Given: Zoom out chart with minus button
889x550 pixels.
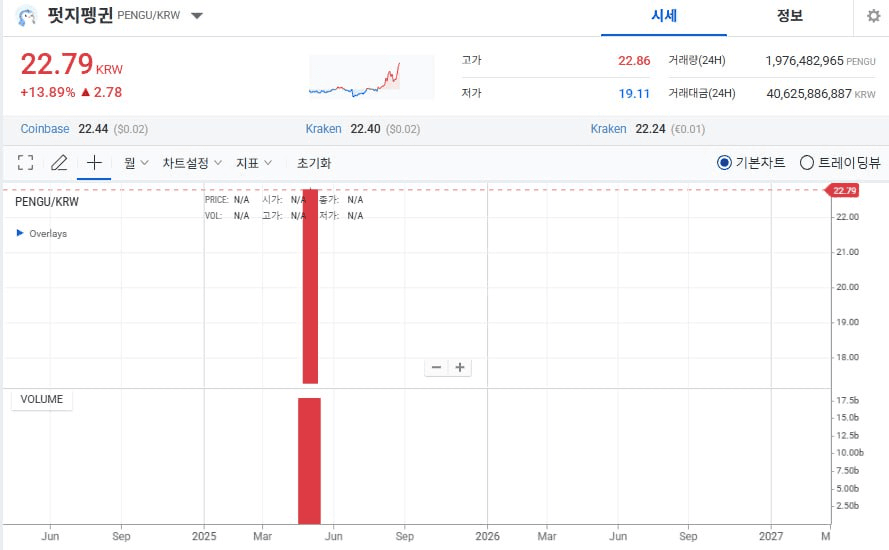Looking at the screenshot, I should (436, 367).
